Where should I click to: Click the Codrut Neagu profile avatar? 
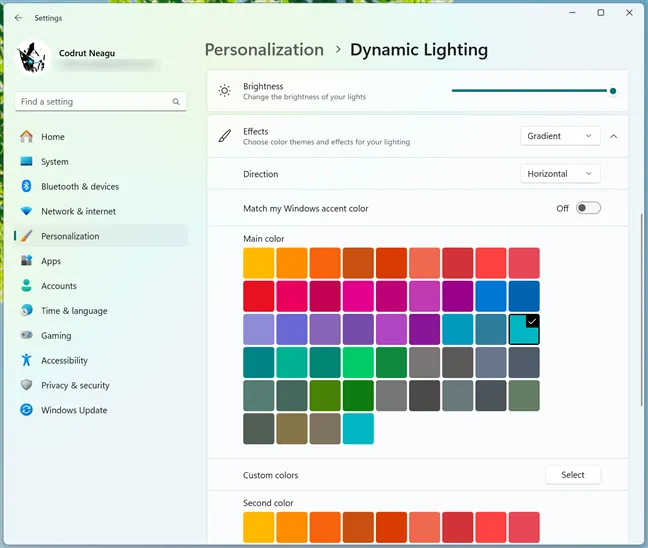pos(35,57)
